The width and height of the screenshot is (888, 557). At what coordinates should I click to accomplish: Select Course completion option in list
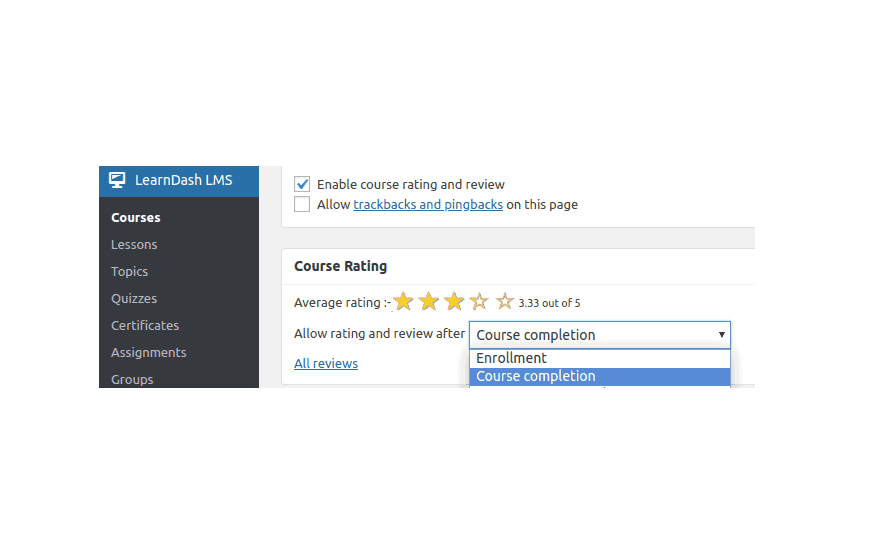click(x=600, y=376)
